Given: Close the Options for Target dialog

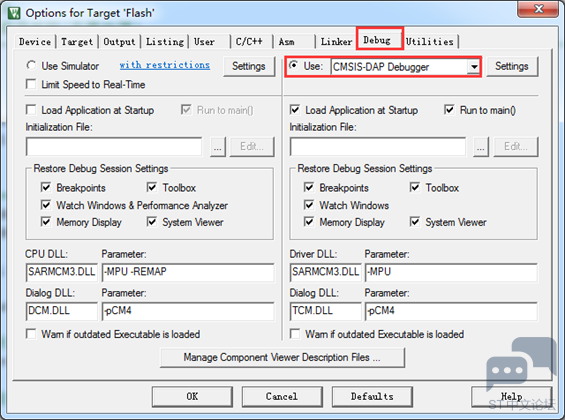Looking at the screenshot, I should pyautogui.click(x=539, y=9).
